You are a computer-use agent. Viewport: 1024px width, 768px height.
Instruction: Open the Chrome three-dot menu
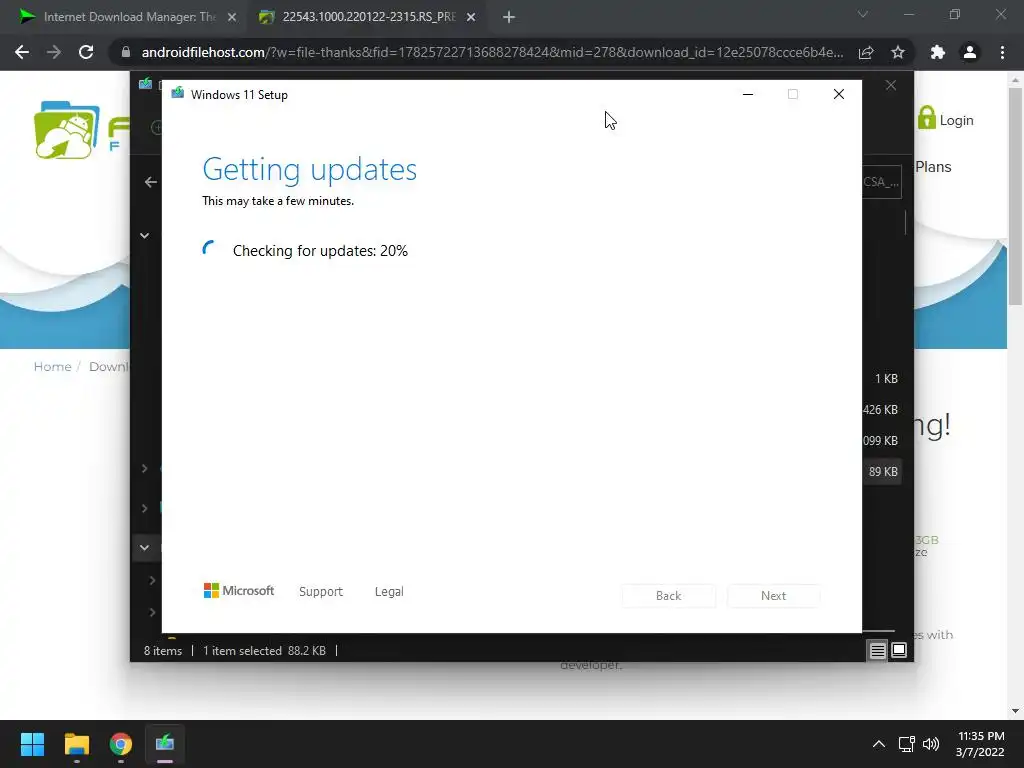click(x=1002, y=52)
